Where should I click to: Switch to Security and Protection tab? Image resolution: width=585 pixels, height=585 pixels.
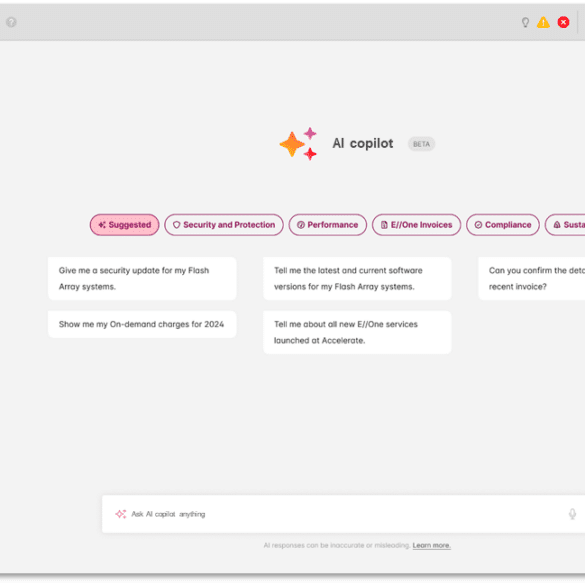point(224,225)
